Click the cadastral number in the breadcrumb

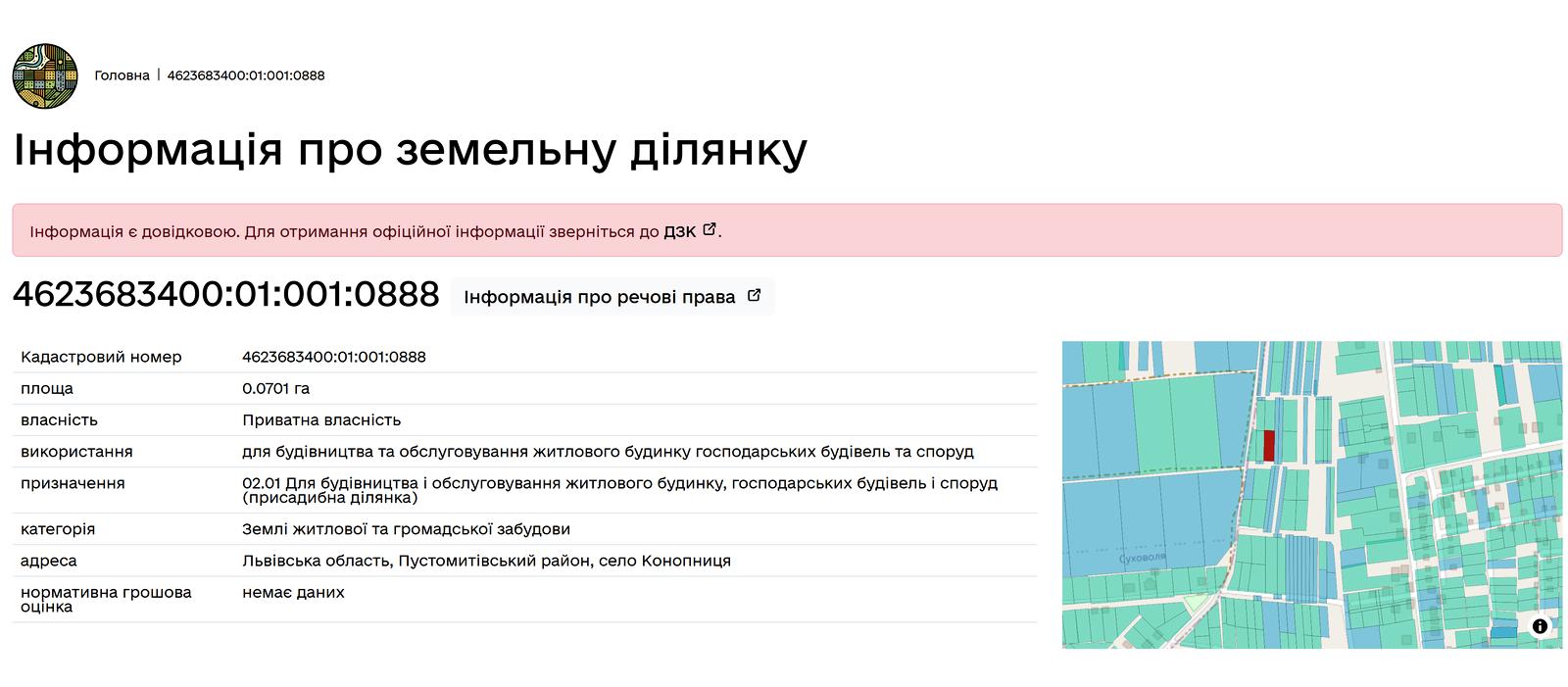point(246,75)
